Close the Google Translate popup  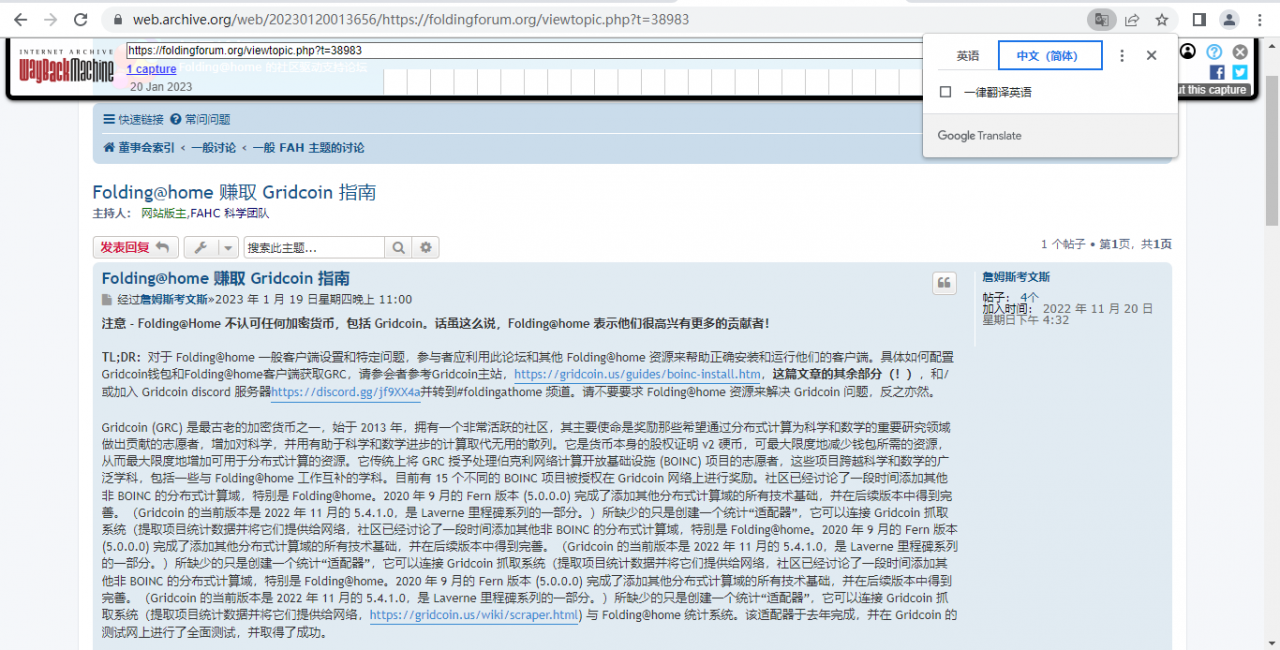pos(1151,56)
